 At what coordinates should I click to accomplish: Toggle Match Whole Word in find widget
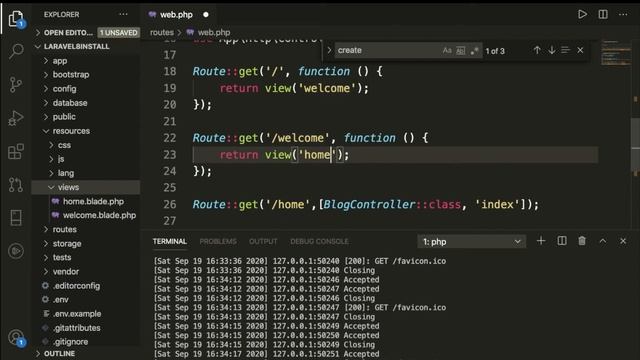click(x=461, y=51)
